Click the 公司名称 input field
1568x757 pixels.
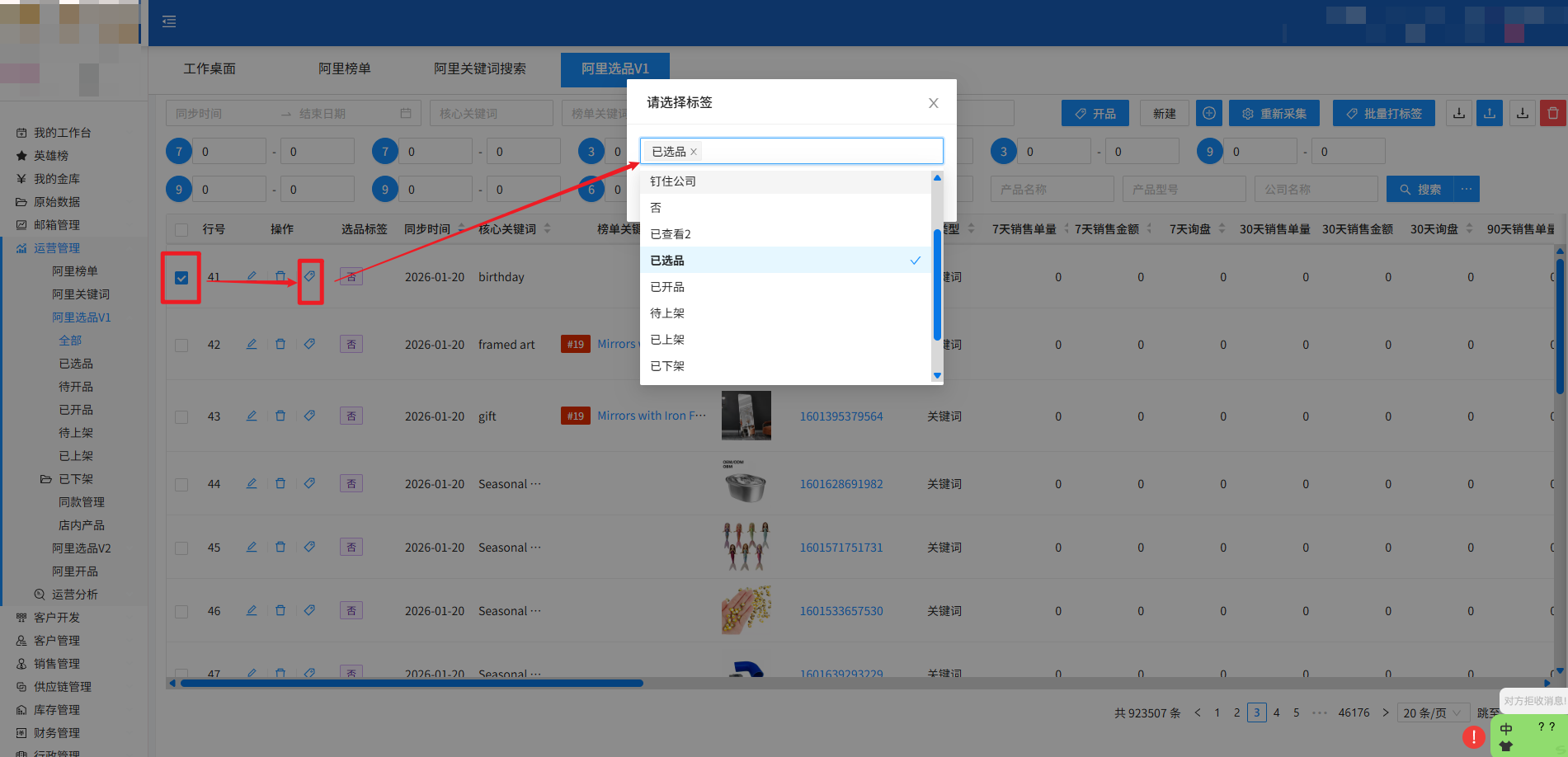click(x=1316, y=189)
